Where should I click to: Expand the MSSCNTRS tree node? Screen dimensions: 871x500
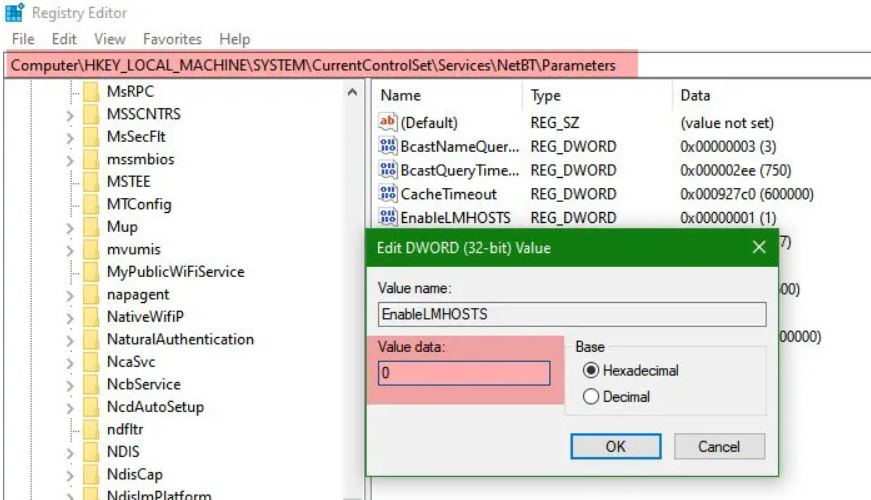(70, 115)
